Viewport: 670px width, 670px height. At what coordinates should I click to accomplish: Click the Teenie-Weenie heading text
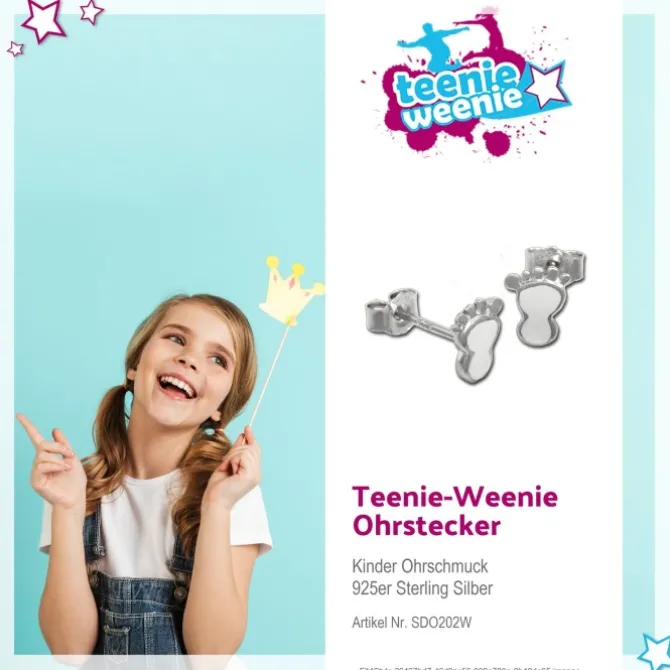pyautogui.click(x=455, y=497)
